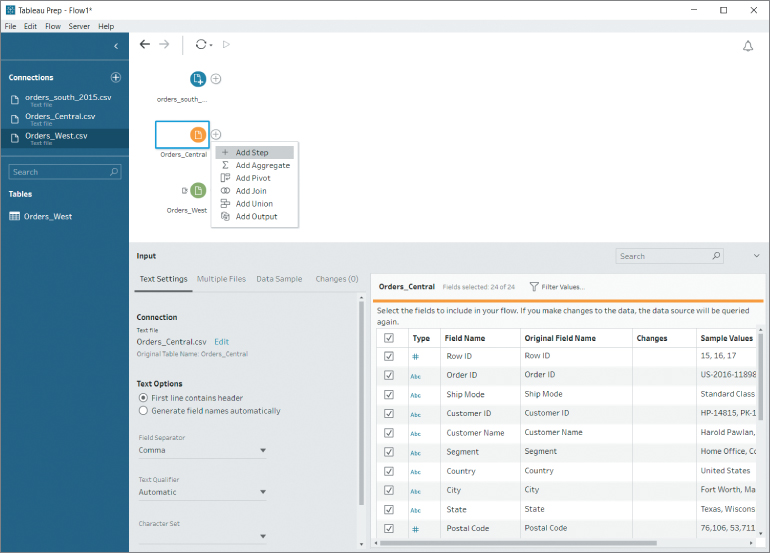Click the field table vertical scrollbar

pyautogui.click(x=761, y=377)
